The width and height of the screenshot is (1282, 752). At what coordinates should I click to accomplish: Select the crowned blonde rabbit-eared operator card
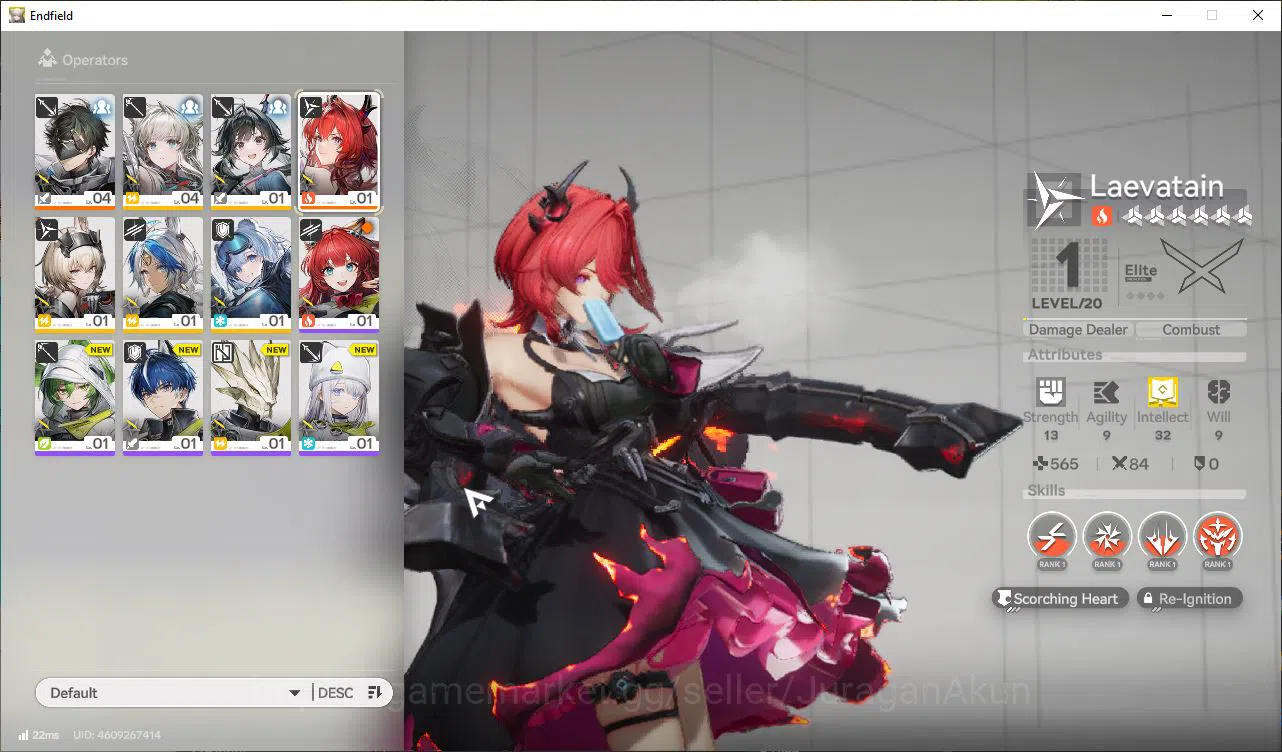[75, 274]
